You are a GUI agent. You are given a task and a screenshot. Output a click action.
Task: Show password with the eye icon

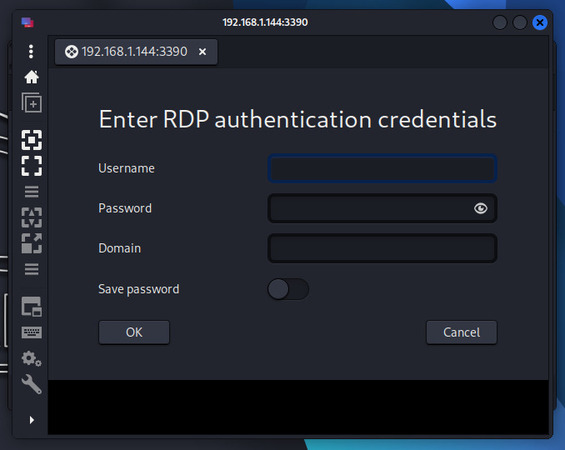480,208
